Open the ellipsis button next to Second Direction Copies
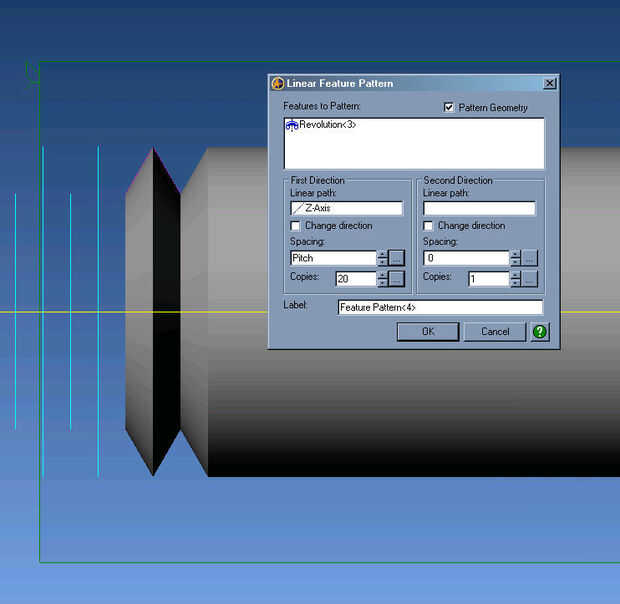Screen dimensions: 620x604 click(x=529, y=279)
